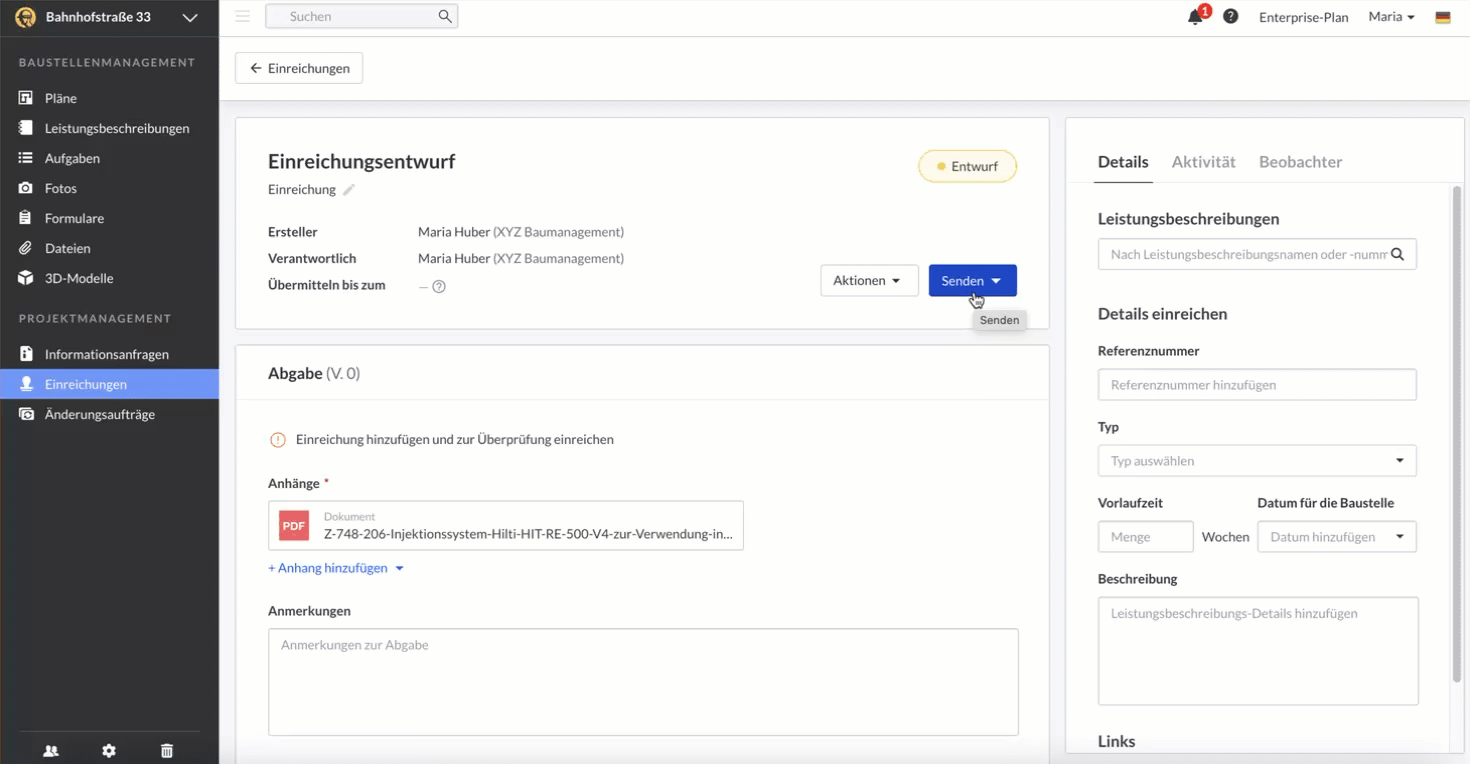This screenshot has height=764, width=1470.
Task: Click the search magnifier icon in Suchen
Action: click(x=445, y=16)
